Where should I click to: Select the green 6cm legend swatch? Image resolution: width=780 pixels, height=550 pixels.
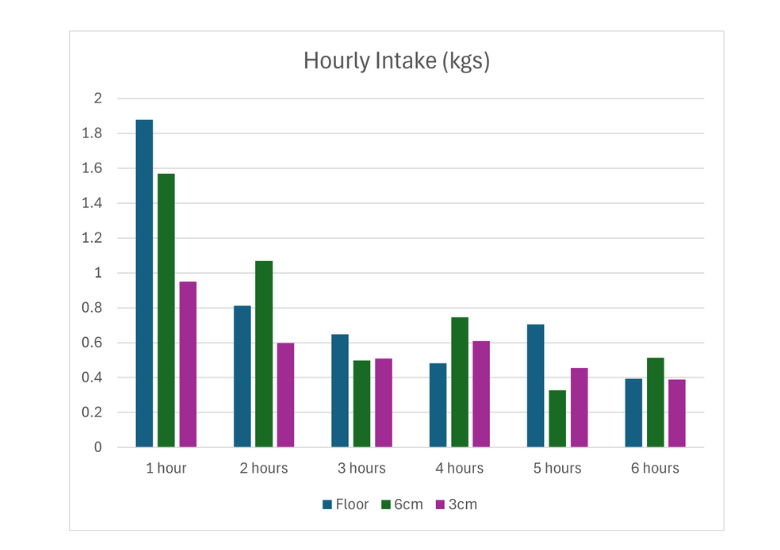click(386, 505)
